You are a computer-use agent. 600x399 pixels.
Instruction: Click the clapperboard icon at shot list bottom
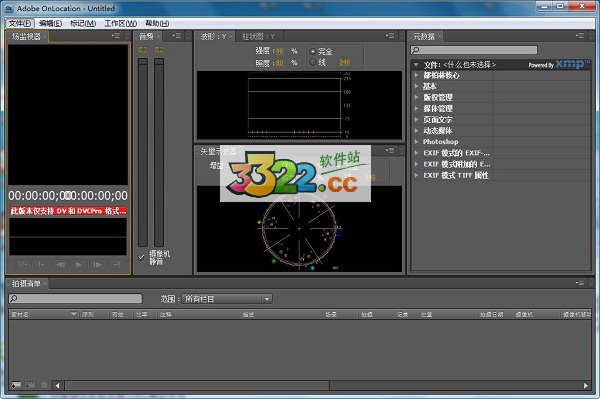click(31, 385)
